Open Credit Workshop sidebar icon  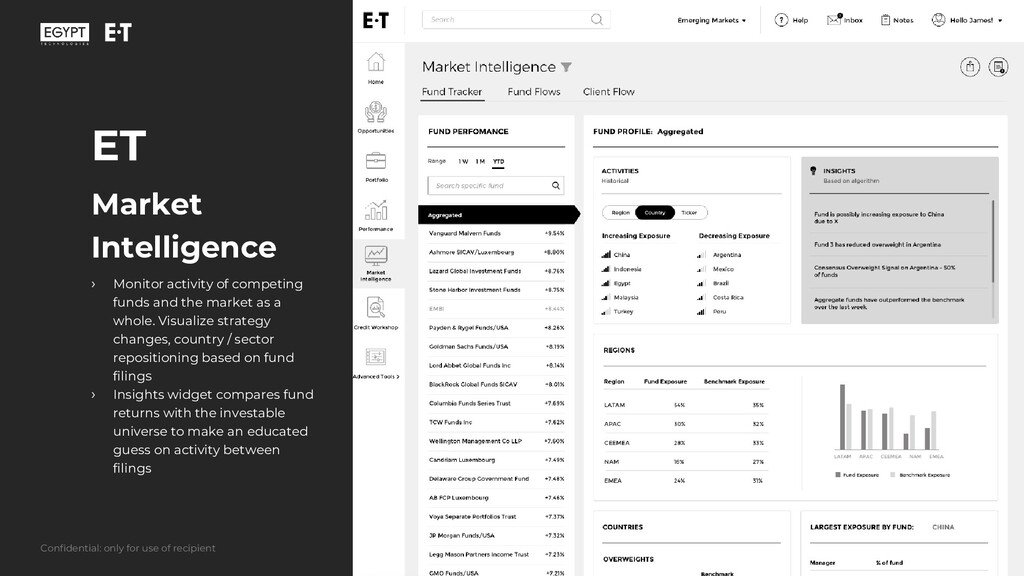click(x=376, y=308)
